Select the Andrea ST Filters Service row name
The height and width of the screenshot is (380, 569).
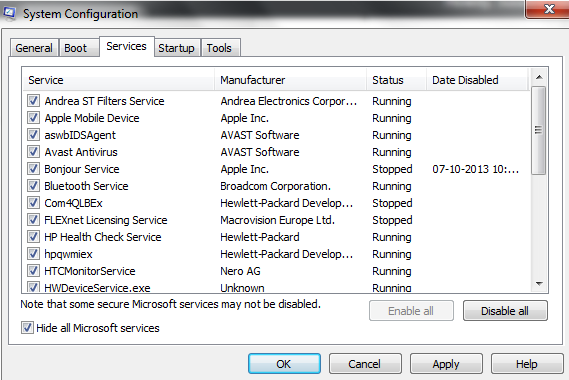(x=104, y=101)
